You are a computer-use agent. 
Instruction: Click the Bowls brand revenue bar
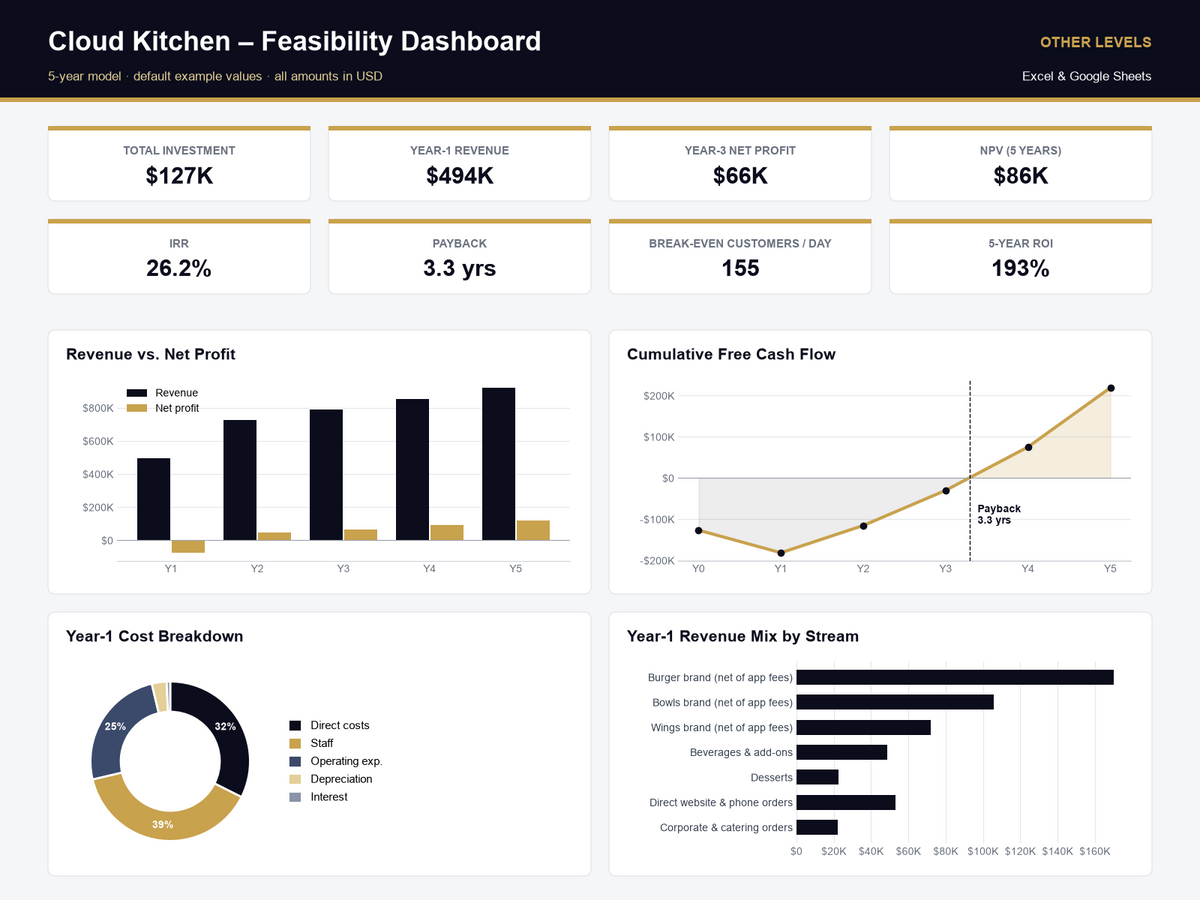coord(895,702)
